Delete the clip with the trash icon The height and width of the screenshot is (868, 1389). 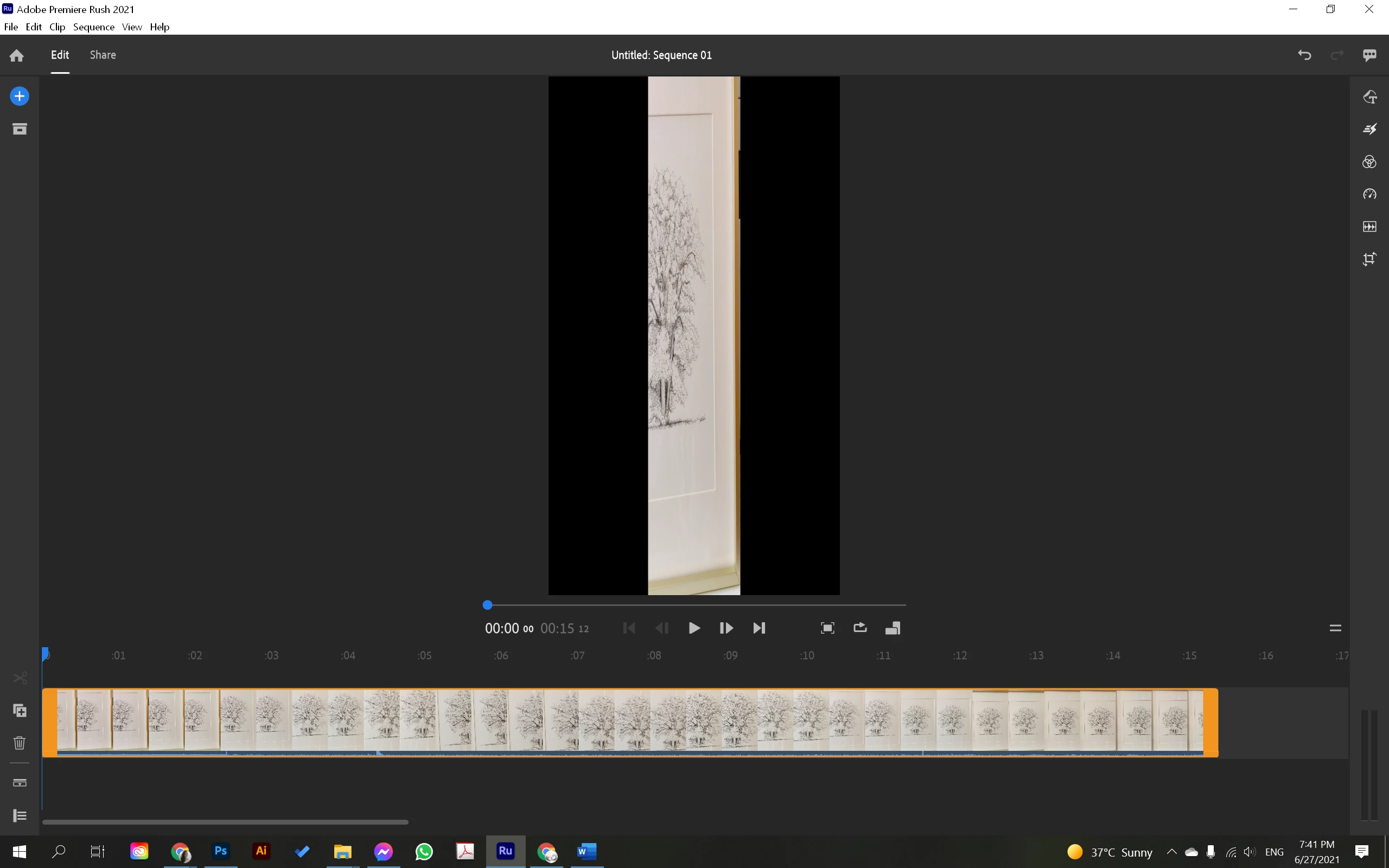point(20,743)
